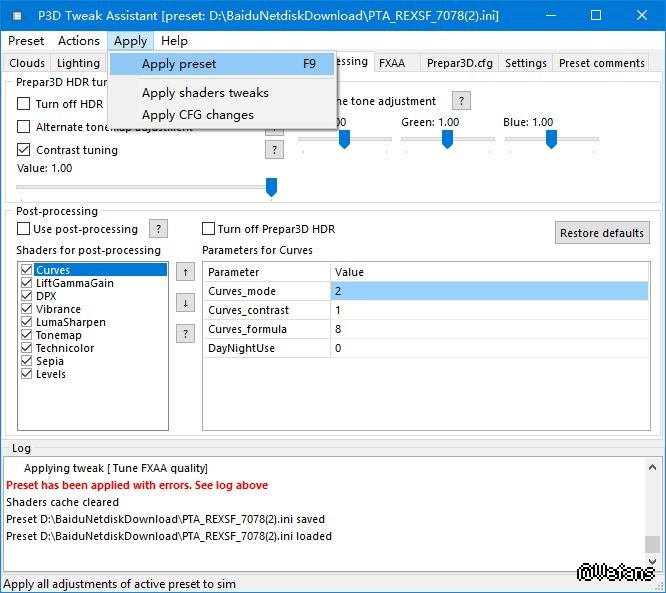Enable the Turn off HDR checkbox
The image size is (666, 593).
click(24, 104)
